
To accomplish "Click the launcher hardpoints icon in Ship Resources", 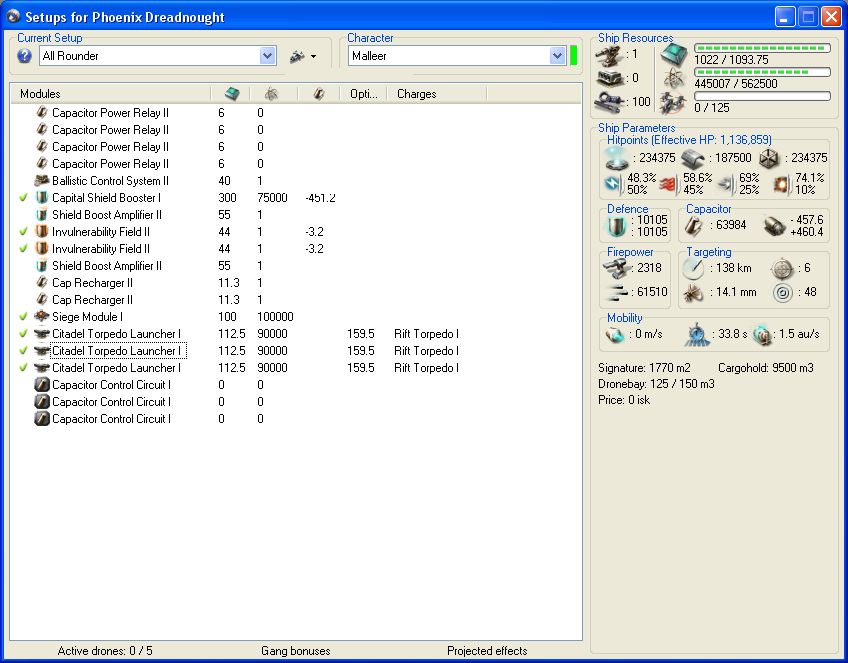I will (608, 55).
